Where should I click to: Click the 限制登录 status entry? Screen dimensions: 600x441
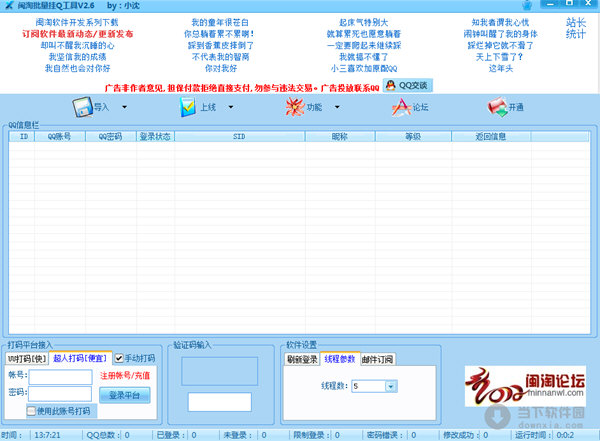coord(316,435)
